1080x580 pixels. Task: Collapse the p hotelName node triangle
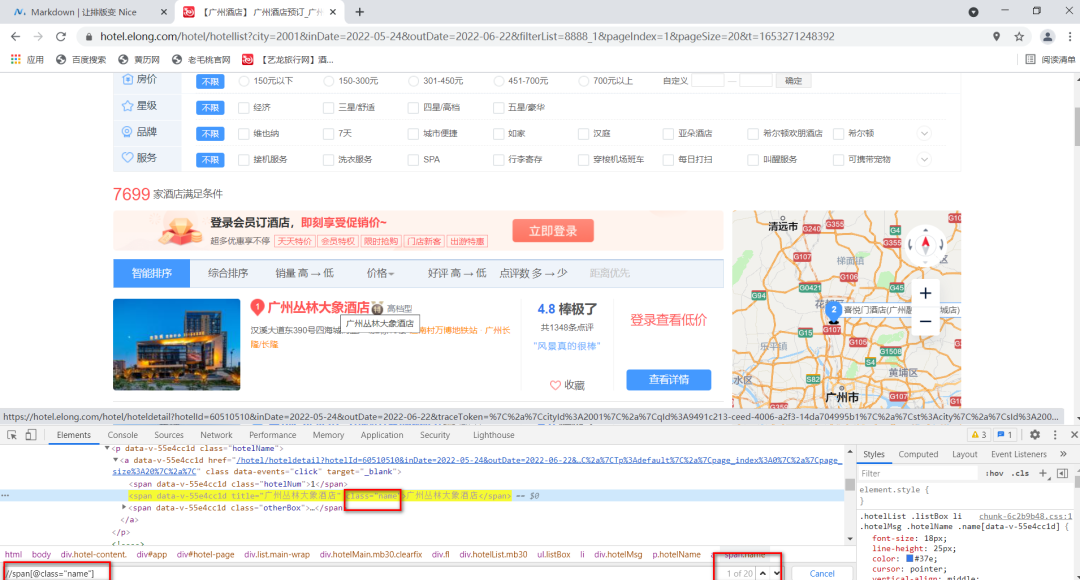pos(107,448)
